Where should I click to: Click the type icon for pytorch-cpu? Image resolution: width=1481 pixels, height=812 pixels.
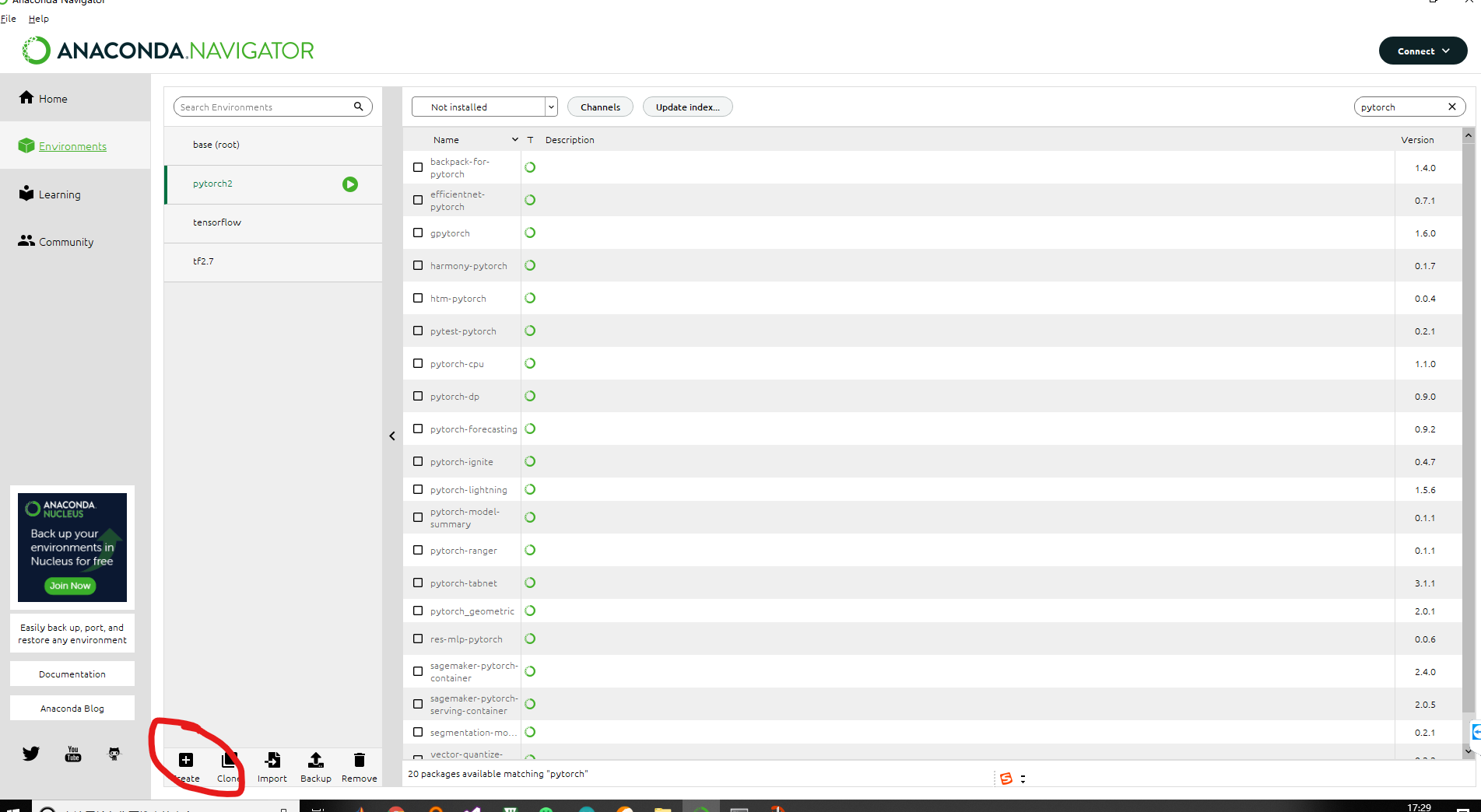(x=530, y=363)
